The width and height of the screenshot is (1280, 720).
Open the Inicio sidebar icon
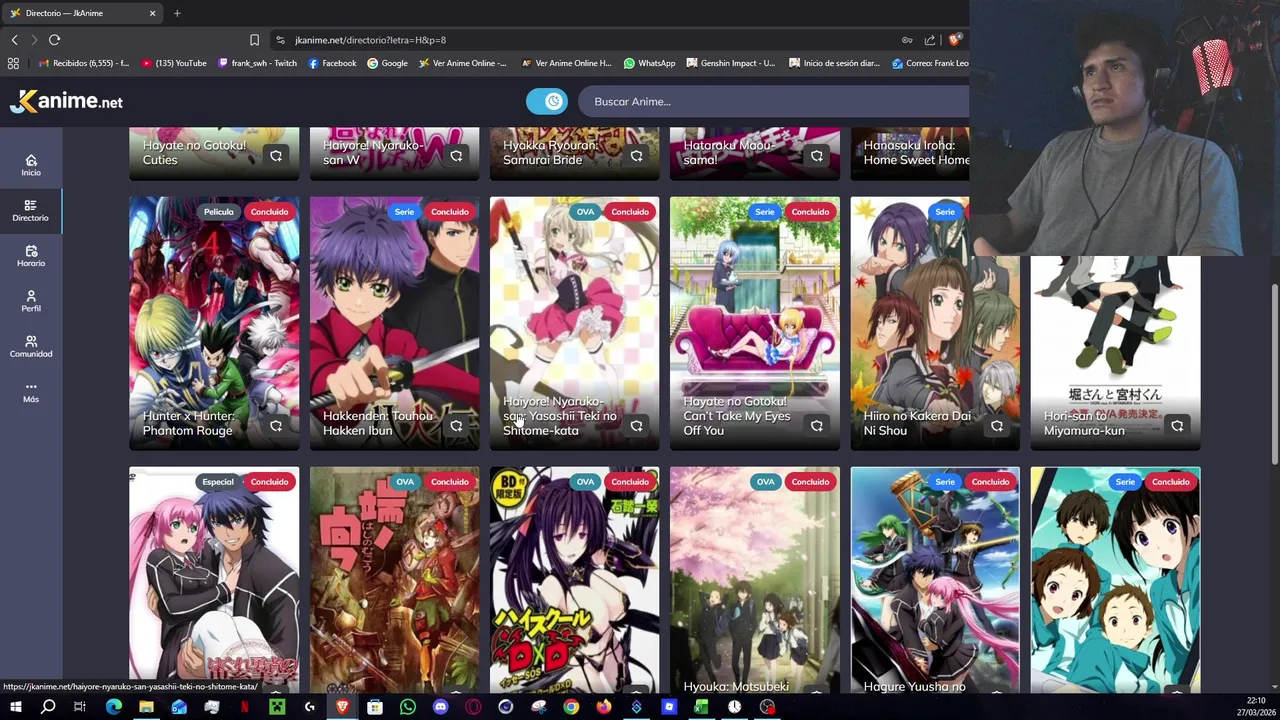31,165
